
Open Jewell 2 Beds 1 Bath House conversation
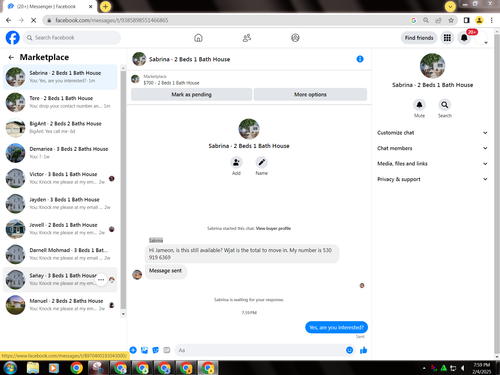point(60,229)
